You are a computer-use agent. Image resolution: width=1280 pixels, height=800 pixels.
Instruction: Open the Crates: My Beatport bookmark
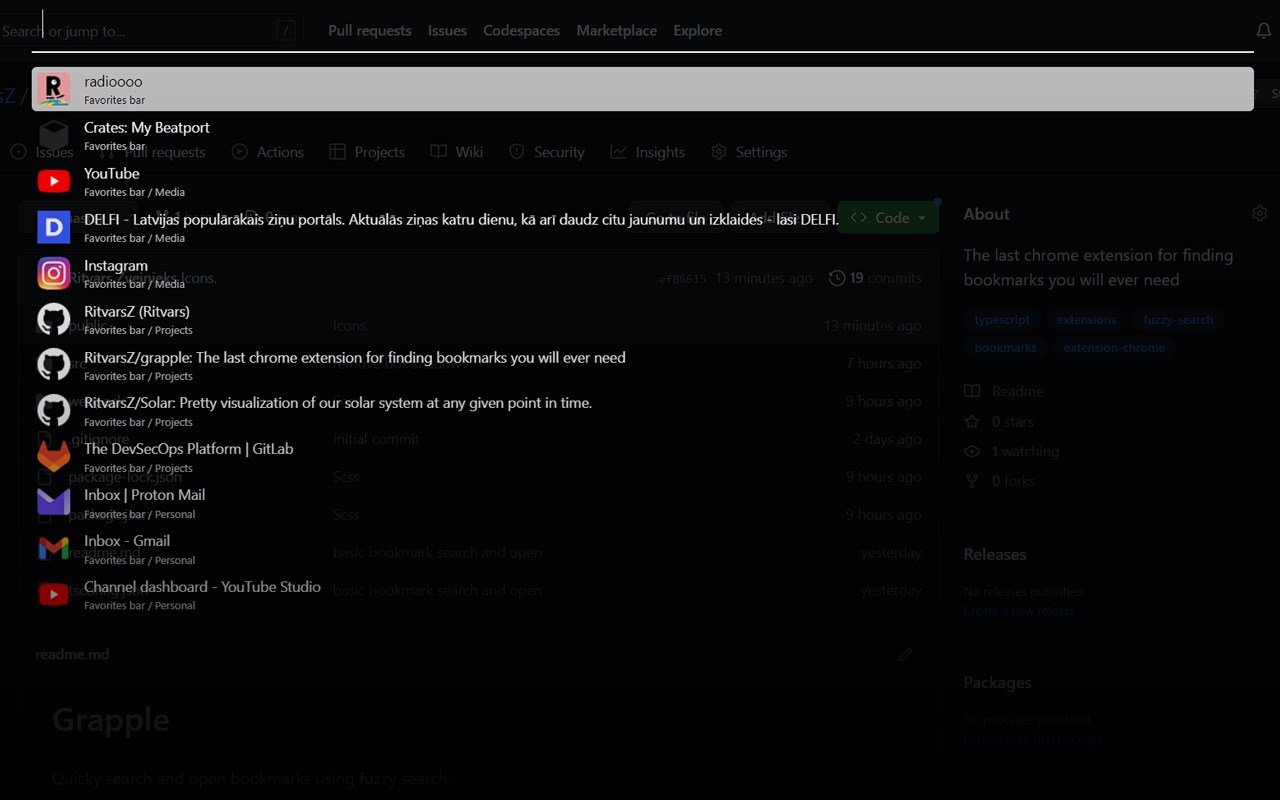coord(642,135)
